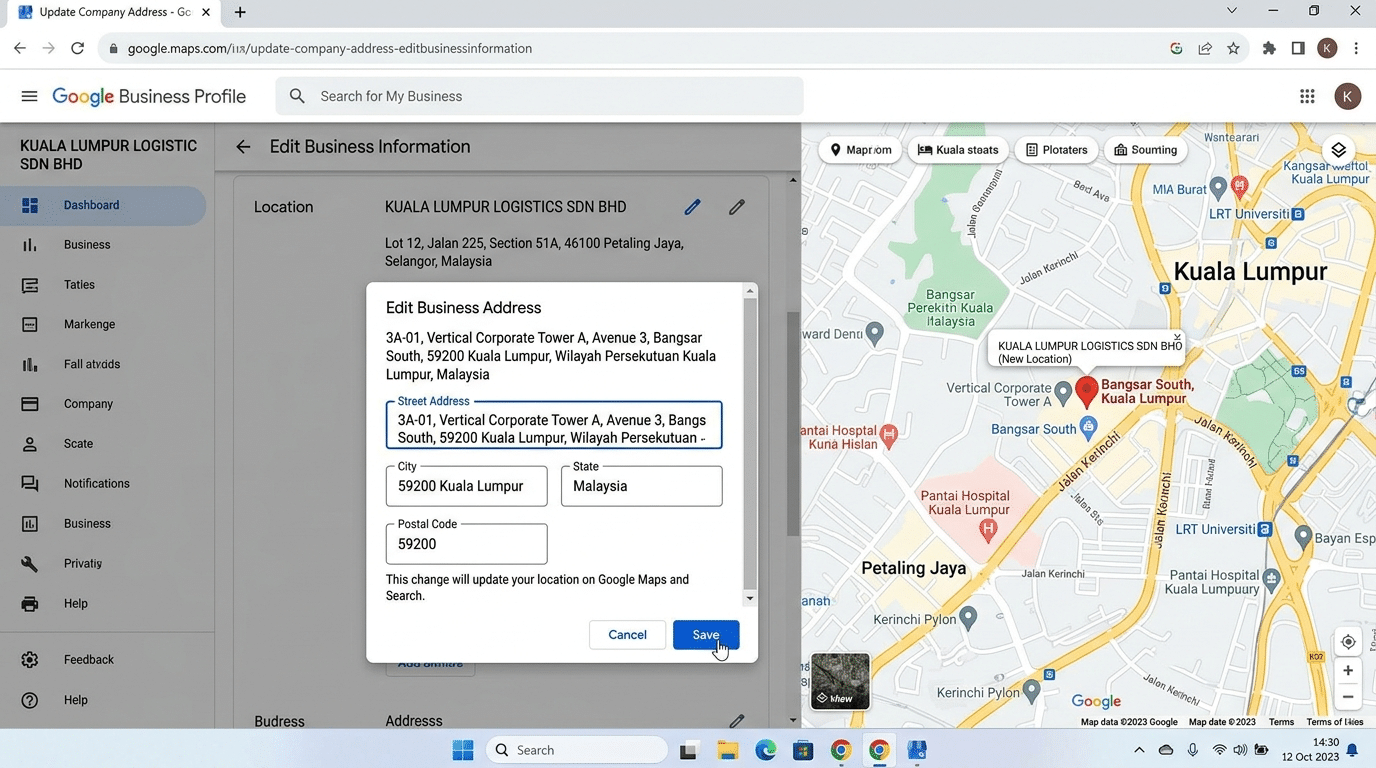Open the Windows Start menu

tap(463, 750)
